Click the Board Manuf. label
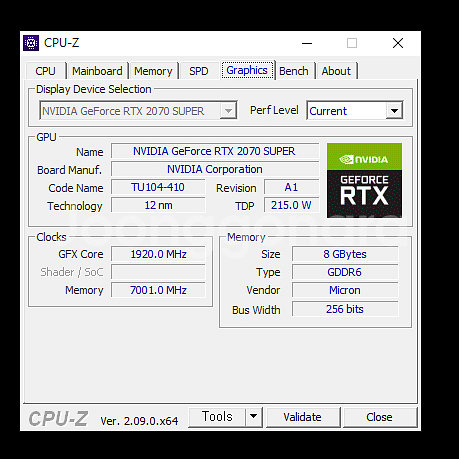The width and height of the screenshot is (459, 459). point(69,170)
